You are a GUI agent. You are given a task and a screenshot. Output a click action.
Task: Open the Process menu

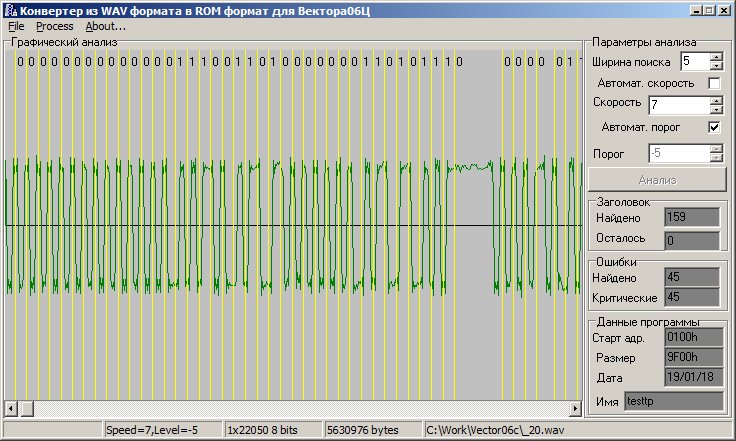(55, 26)
